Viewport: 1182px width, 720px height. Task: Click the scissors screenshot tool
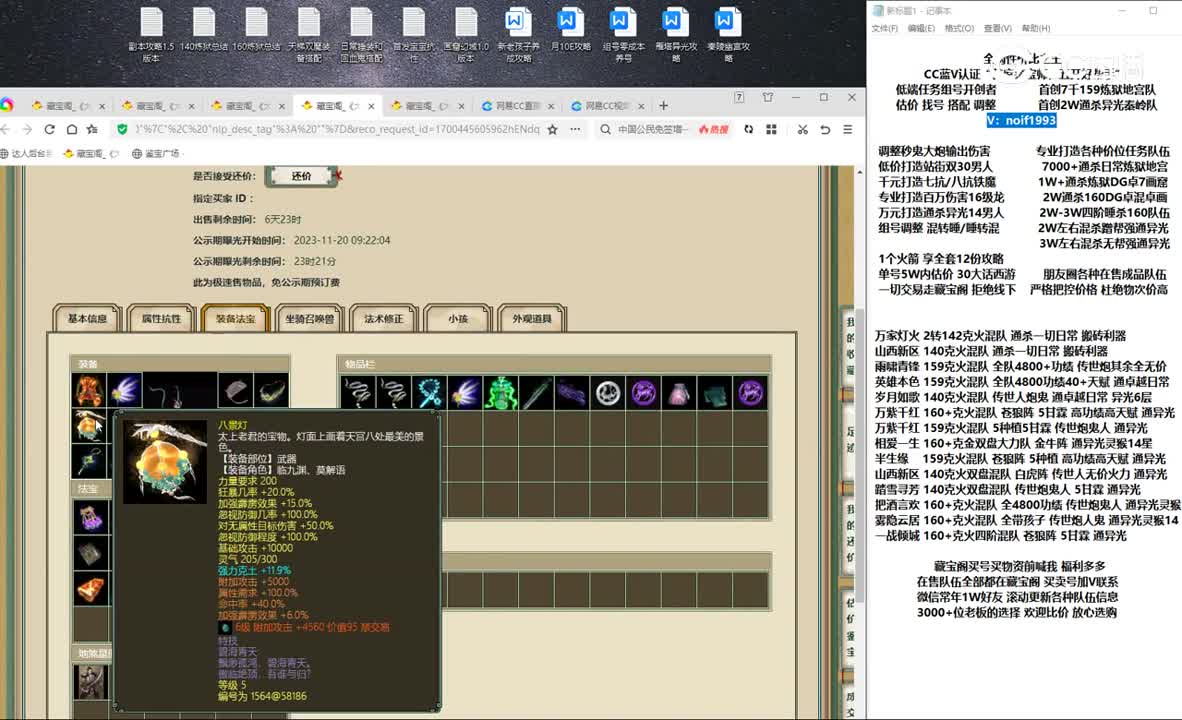point(803,129)
